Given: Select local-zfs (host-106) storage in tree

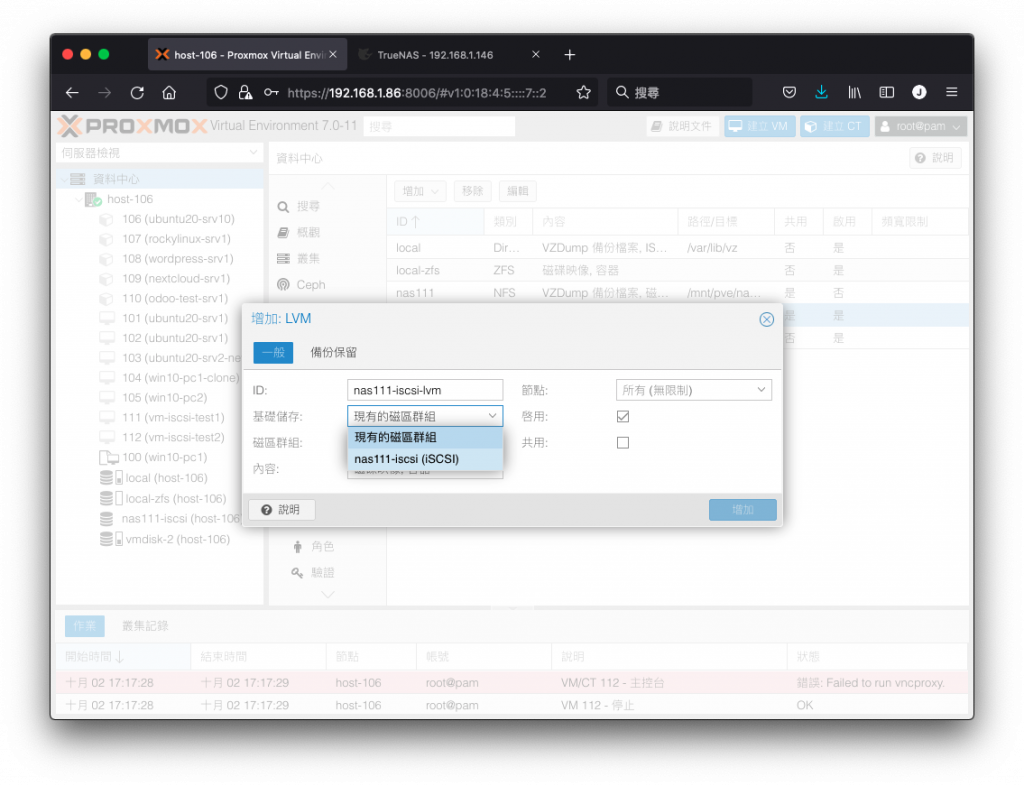Looking at the screenshot, I should click(x=175, y=499).
